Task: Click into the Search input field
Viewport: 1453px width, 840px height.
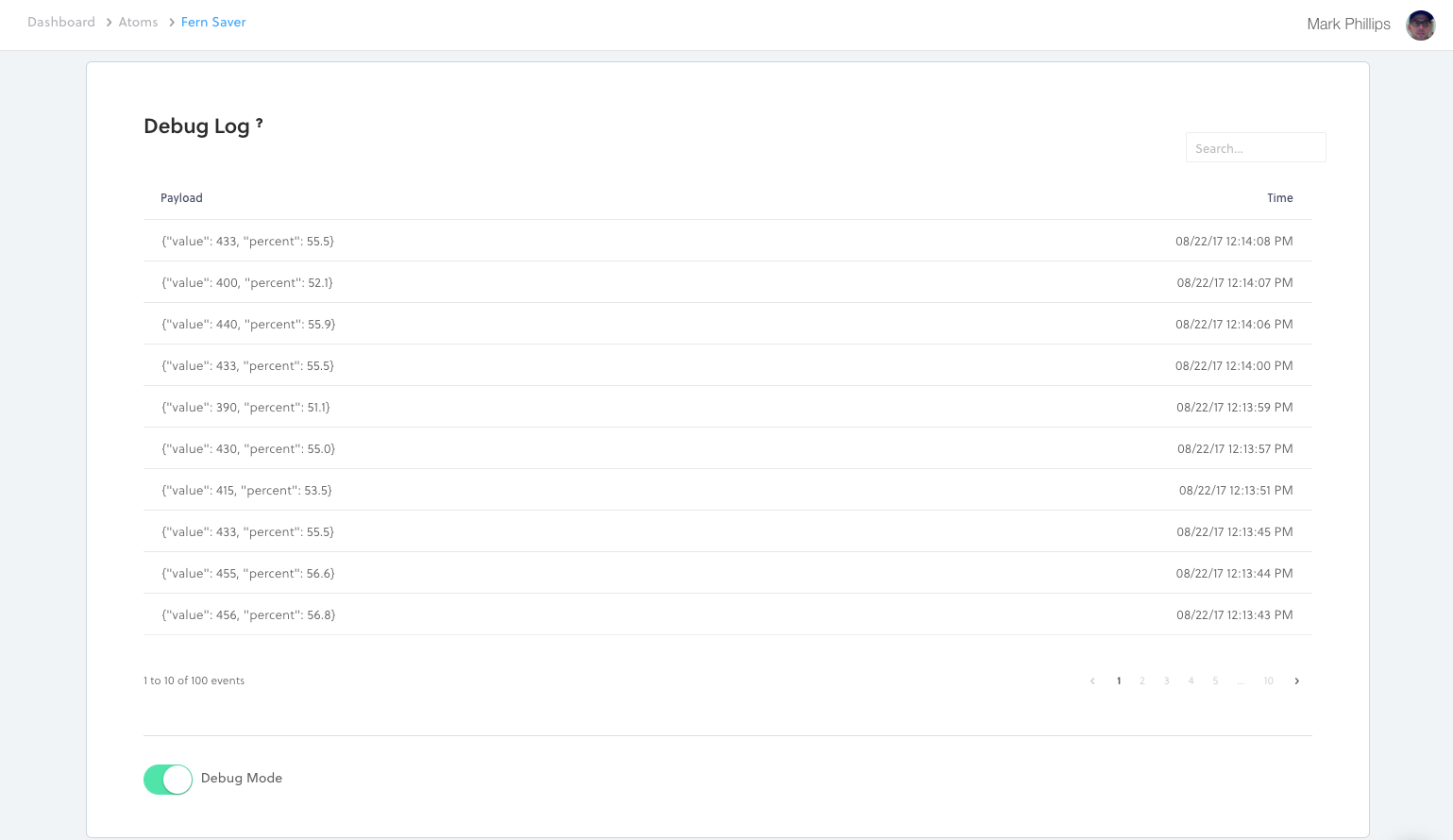Action: [x=1255, y=148]
